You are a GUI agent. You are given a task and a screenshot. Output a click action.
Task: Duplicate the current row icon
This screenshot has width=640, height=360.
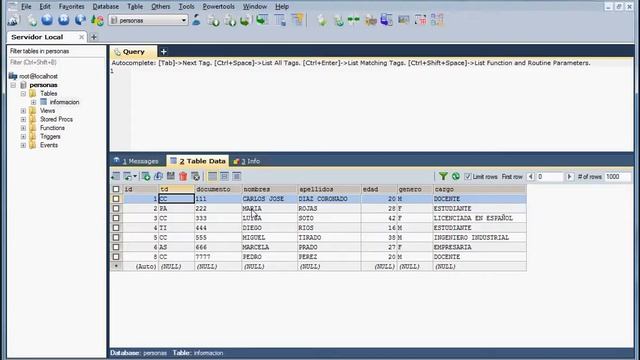(158, 176)
